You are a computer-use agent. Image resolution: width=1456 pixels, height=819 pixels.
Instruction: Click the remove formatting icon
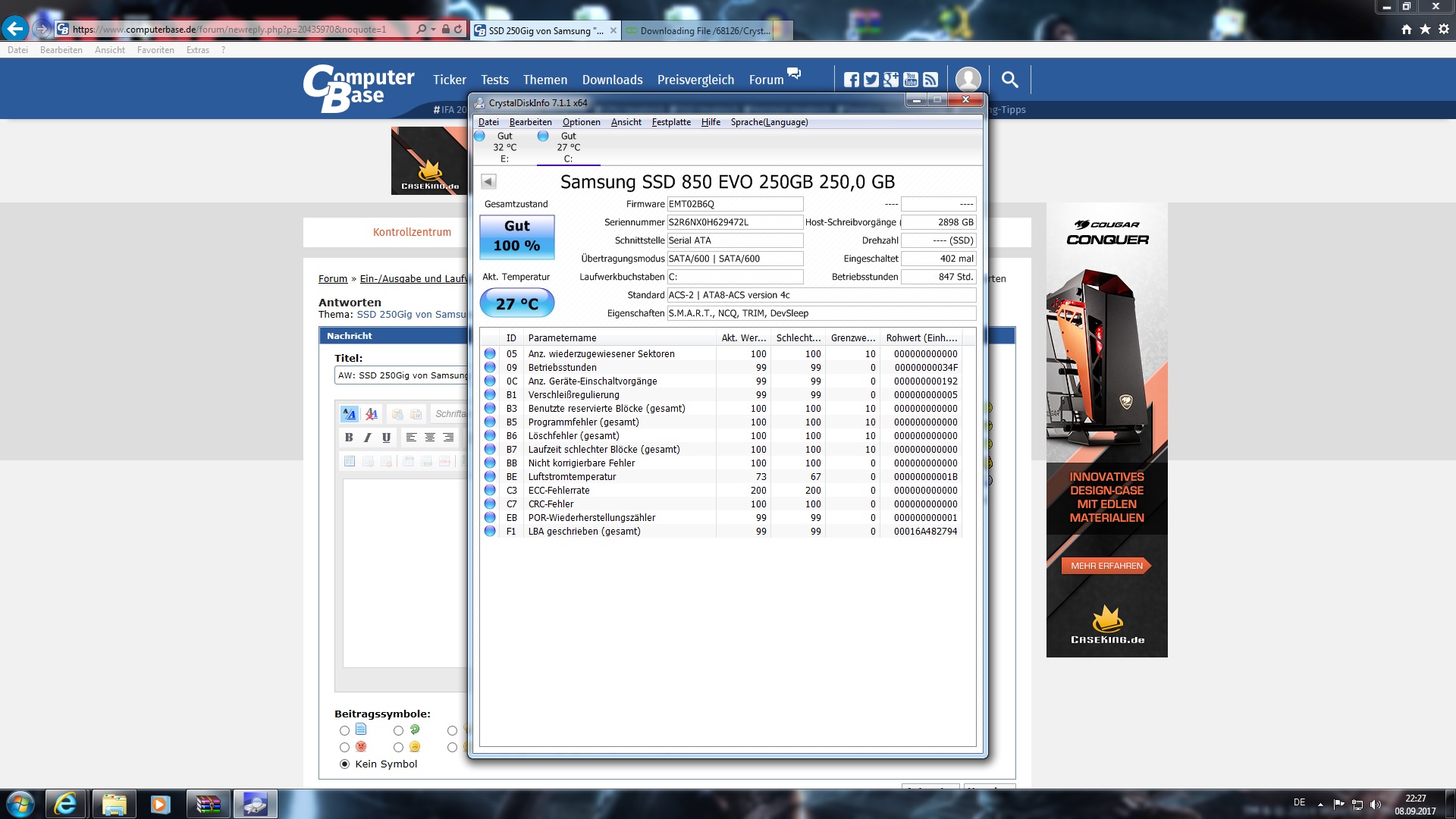[372, 414]
